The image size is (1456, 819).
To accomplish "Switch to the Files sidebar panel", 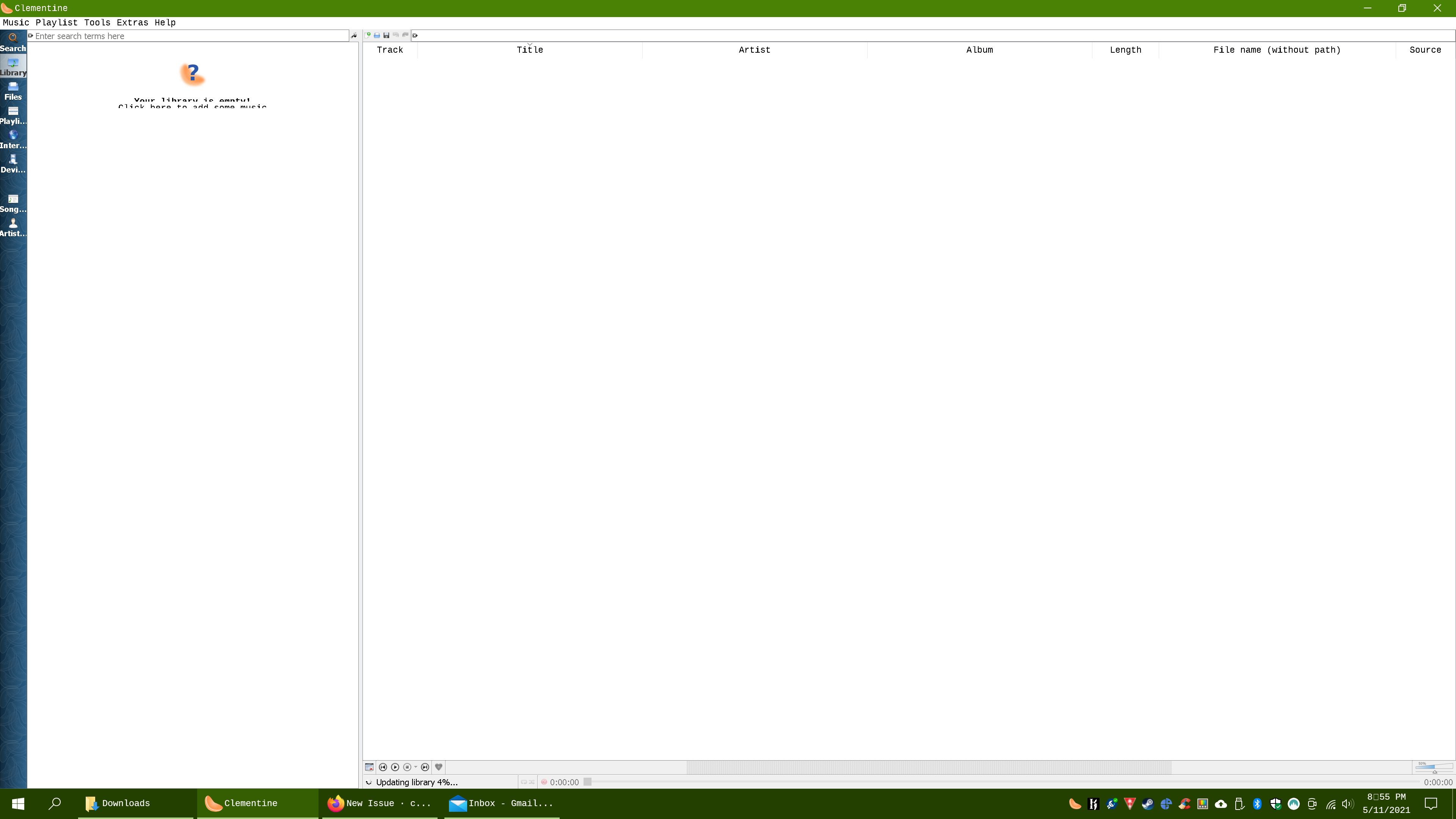I will (13, 91).
